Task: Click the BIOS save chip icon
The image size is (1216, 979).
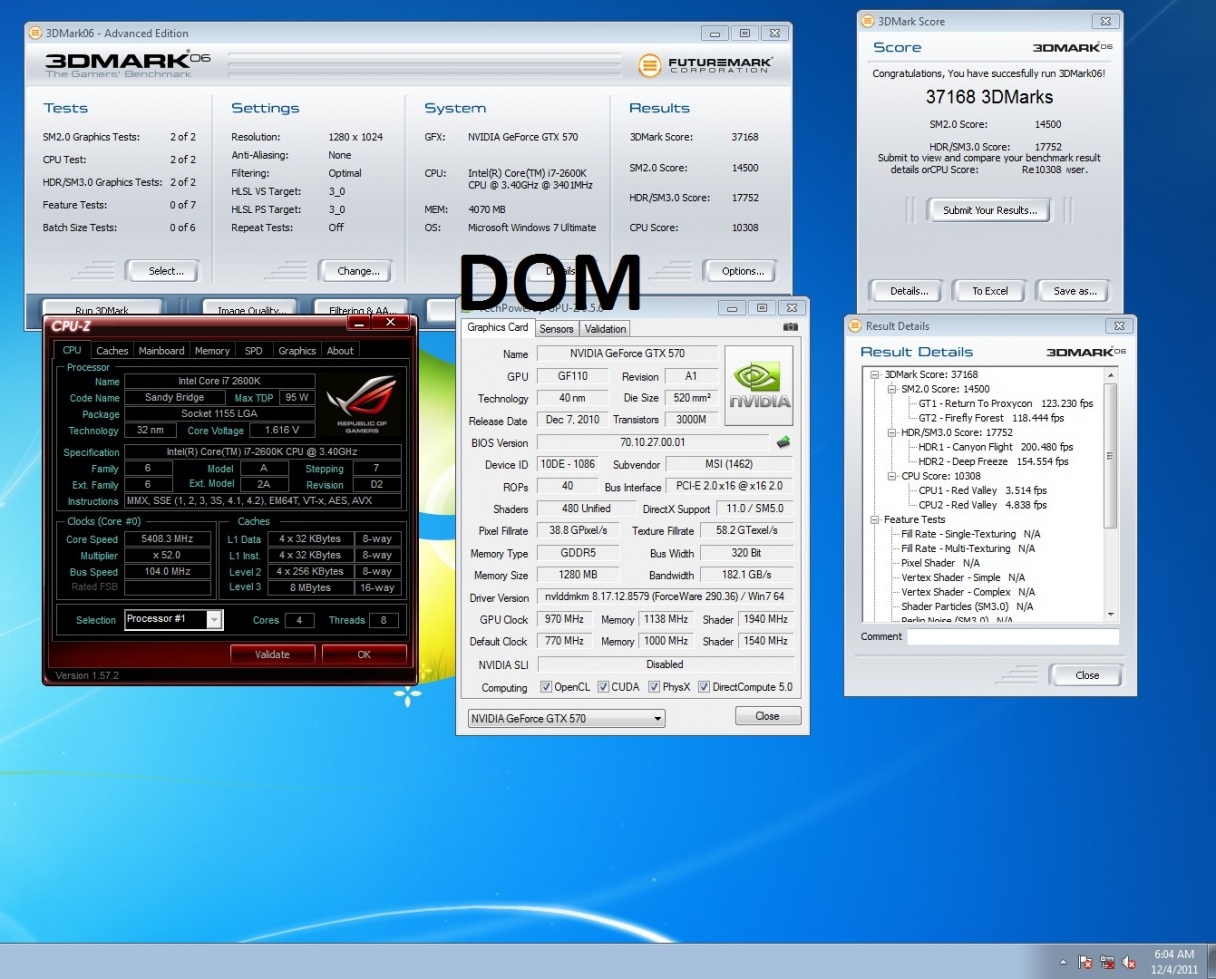Action: tap(783, 442)
